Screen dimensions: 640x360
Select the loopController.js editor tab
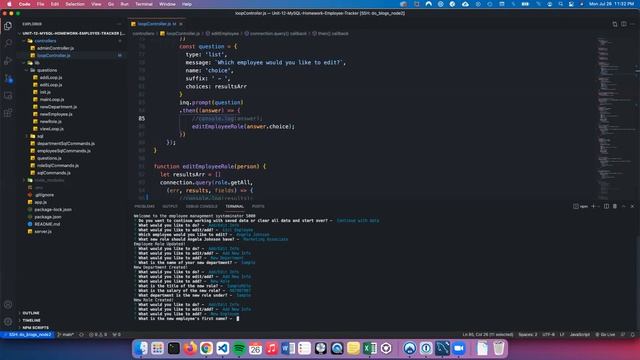point(157,24)
